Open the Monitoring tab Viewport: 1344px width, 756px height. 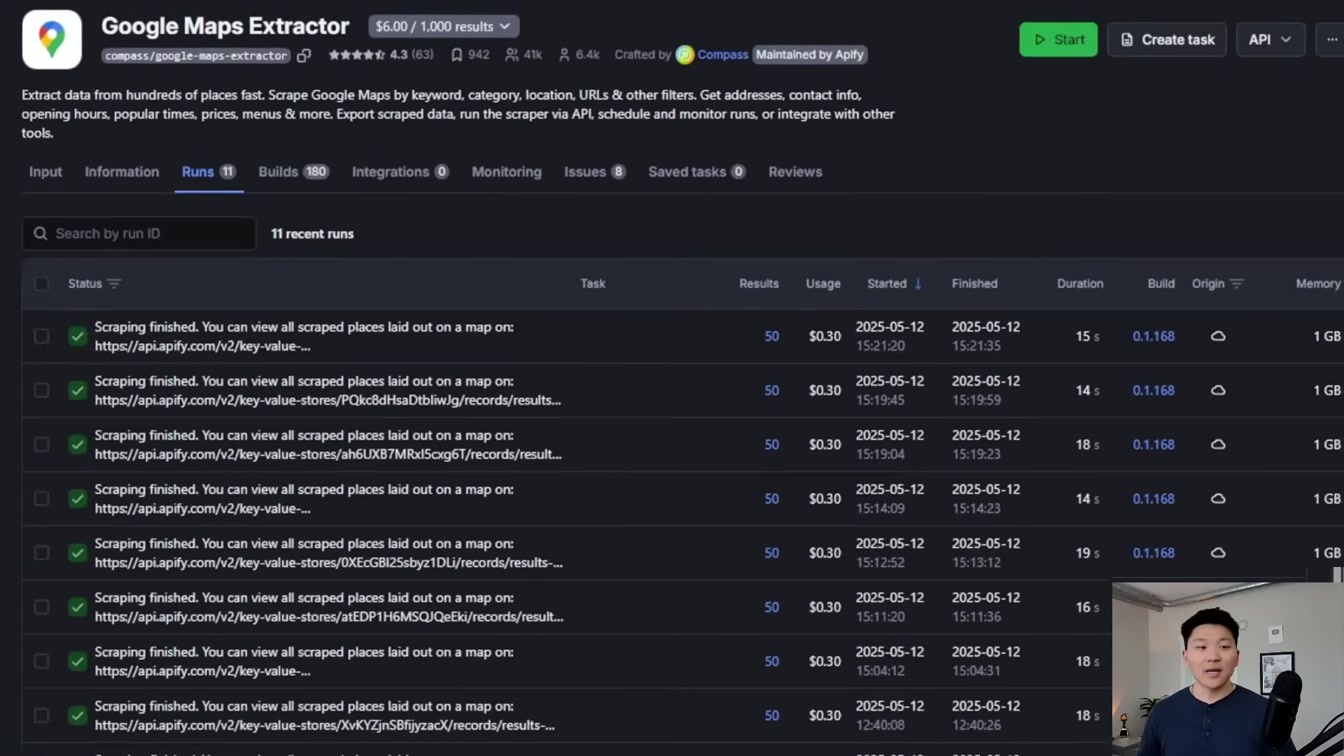[x=507, y=172]
